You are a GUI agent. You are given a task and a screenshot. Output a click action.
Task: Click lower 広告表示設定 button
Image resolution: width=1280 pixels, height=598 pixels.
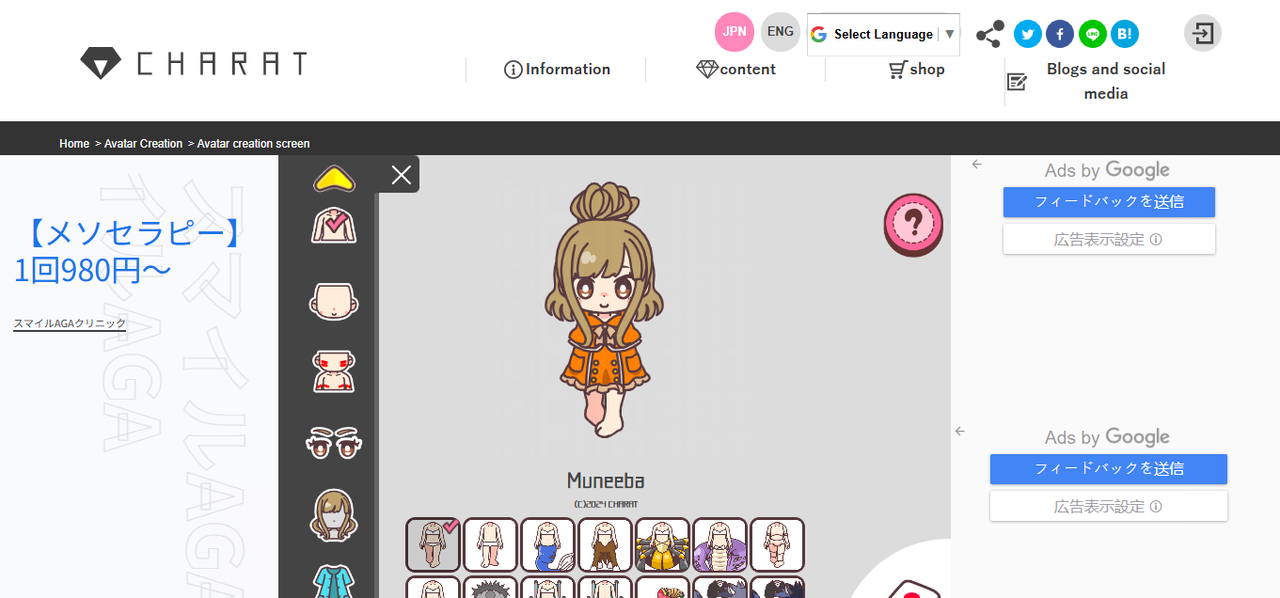(x=1108, y=506)
